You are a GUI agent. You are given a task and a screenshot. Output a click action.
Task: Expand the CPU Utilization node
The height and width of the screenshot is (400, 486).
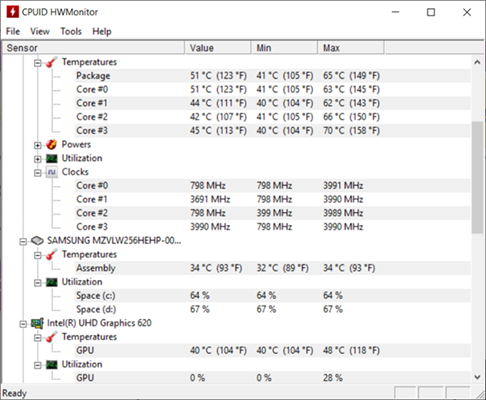pos(38,159)
